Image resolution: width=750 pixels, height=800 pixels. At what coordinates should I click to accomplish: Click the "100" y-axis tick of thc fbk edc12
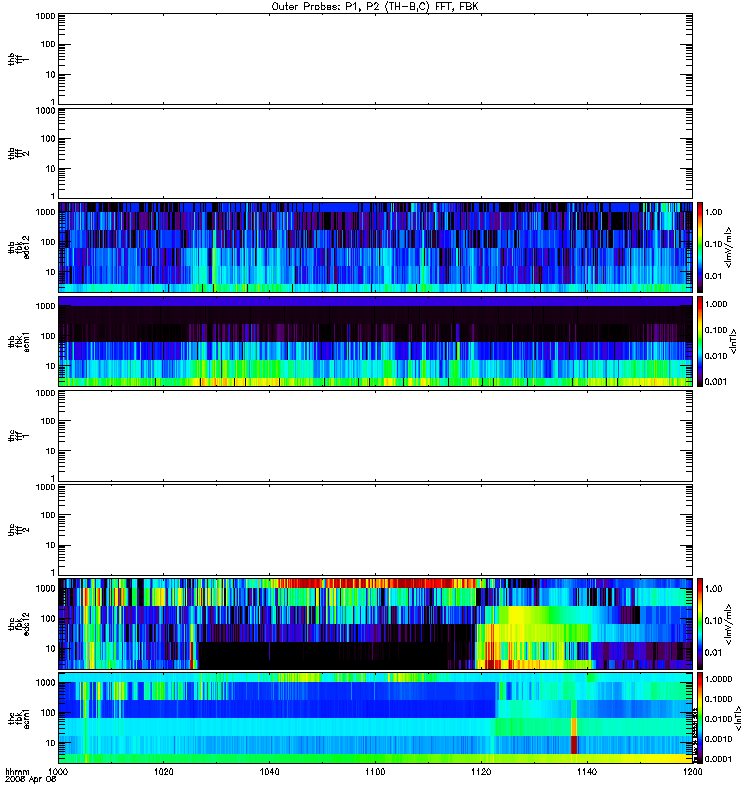click(x=48, y=619)
